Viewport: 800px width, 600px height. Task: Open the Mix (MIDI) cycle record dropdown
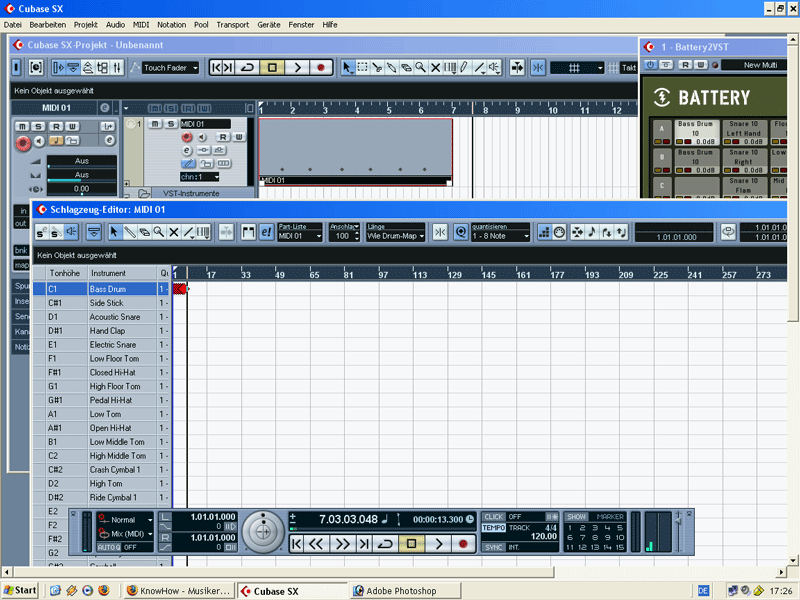pos(125,534)
